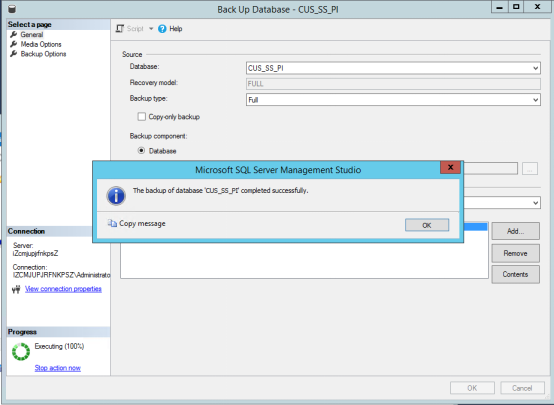The width and height of the screenshot is (554, 405).
Task: Click the main window OK button
Action: coord(472,388)
